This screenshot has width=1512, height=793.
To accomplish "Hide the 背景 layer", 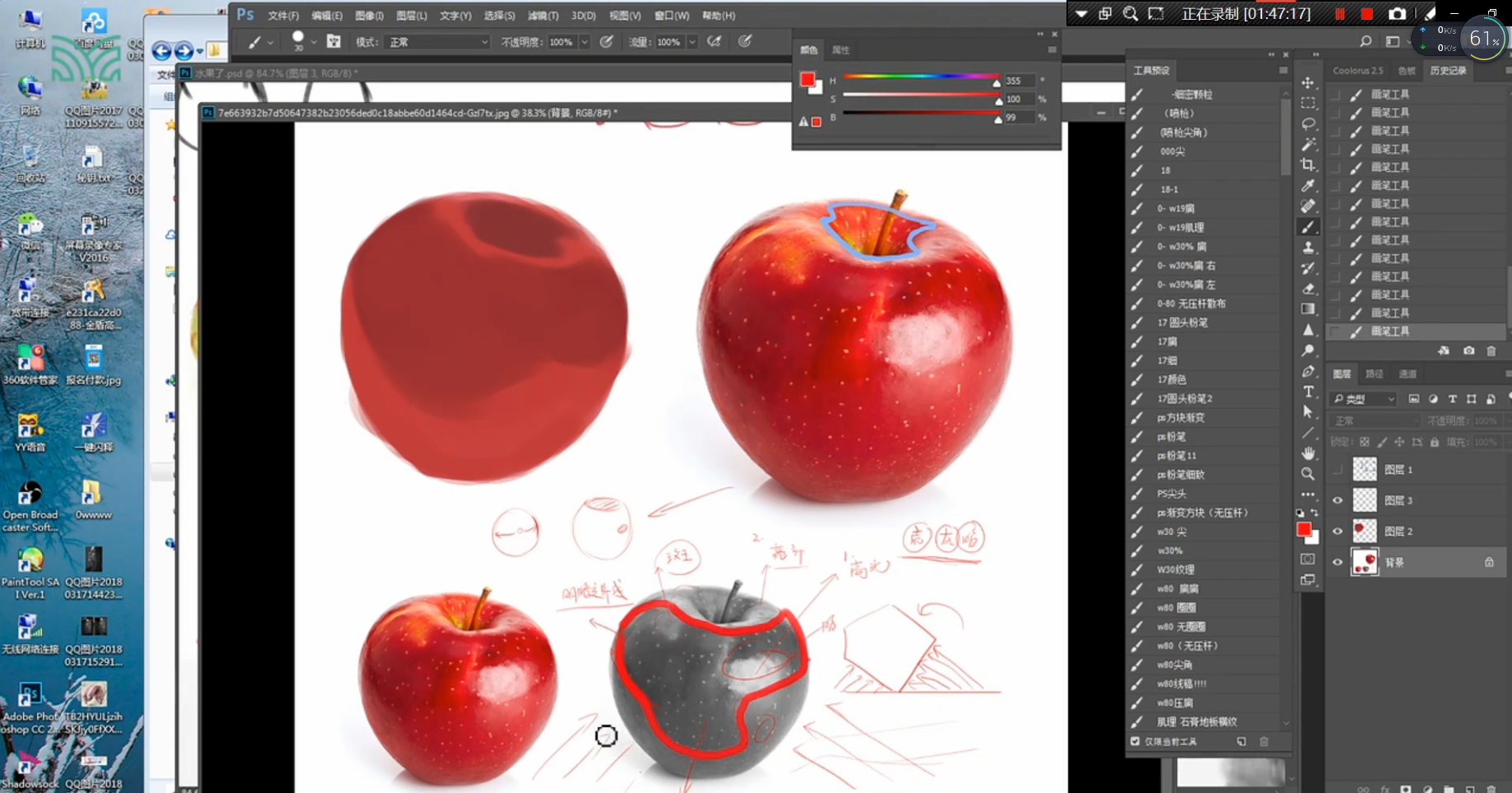I will click(x=1338, y=563).
